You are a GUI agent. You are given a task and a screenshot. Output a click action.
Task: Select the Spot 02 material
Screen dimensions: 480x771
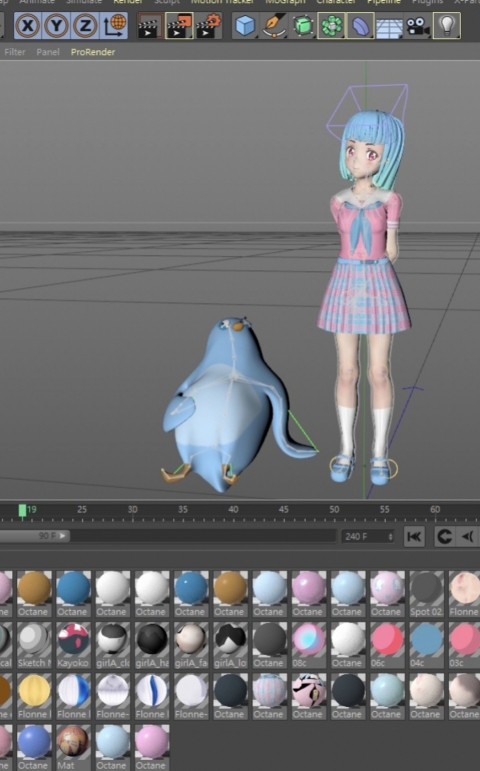point(426,593)
